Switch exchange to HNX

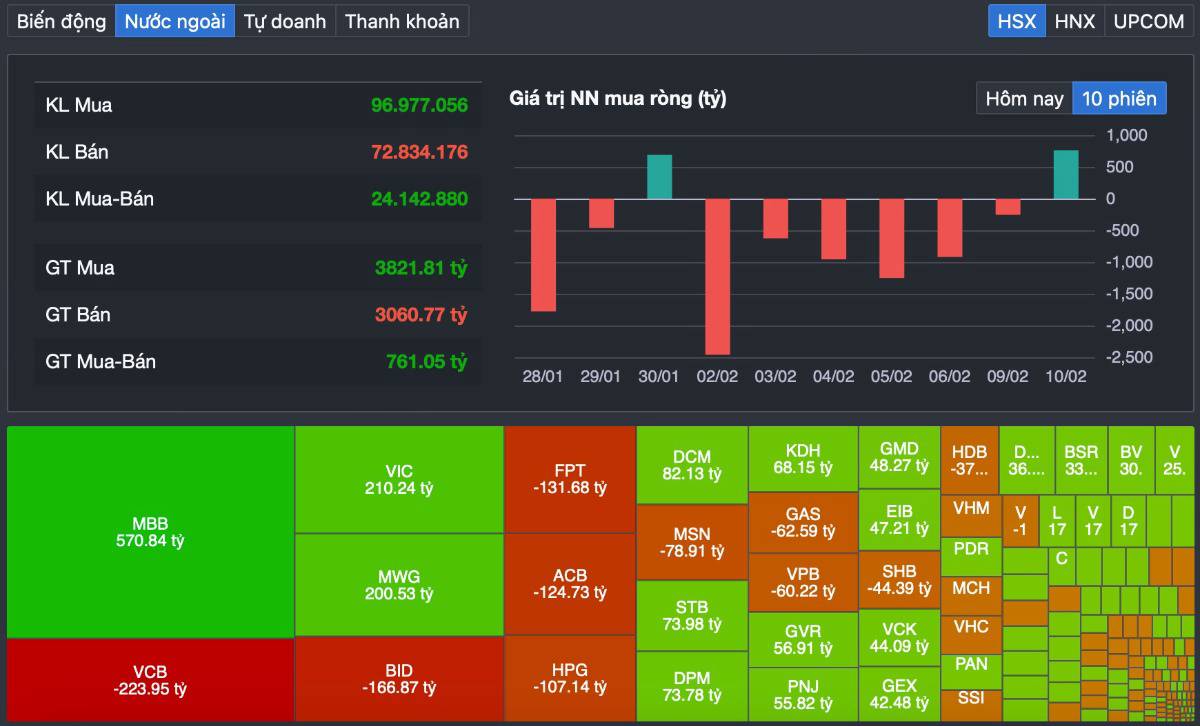[1075, 21]
